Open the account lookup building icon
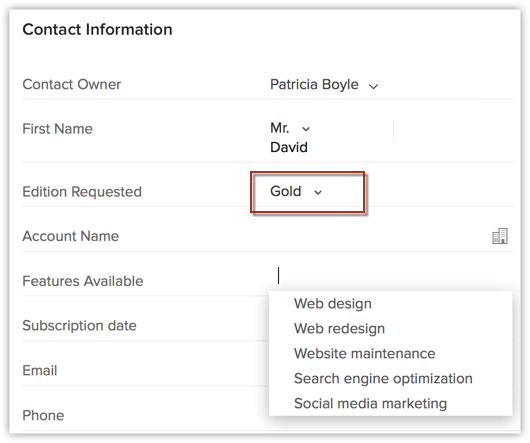 click(x=500, y=236)
